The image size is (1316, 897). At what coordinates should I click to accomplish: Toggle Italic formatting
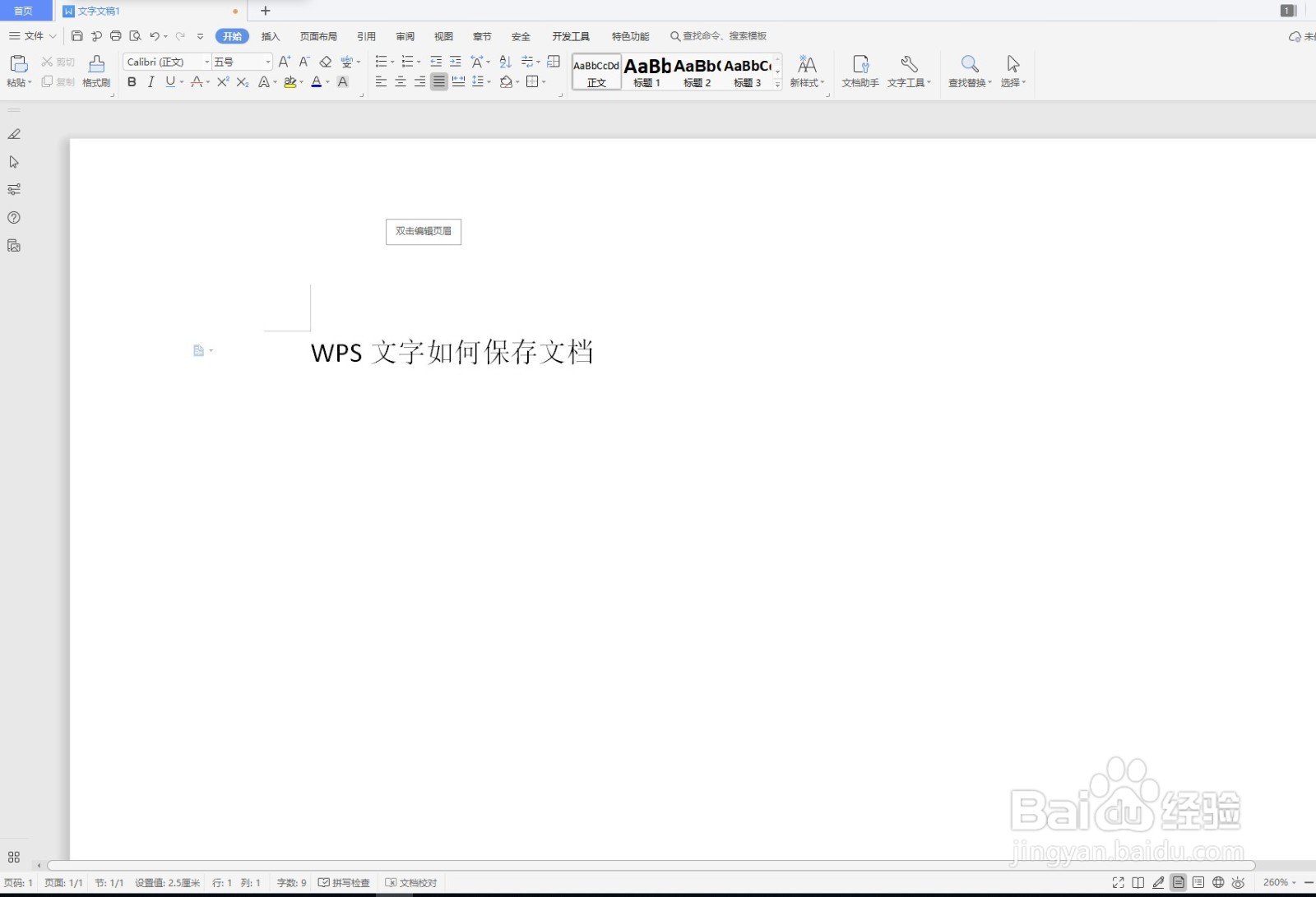151,81
